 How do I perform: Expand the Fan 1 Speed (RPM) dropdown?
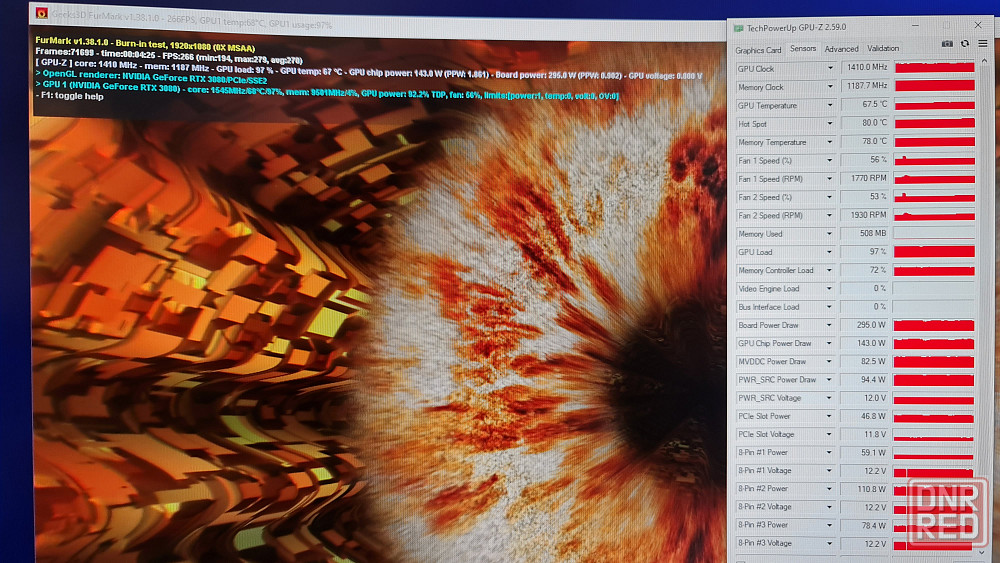pos(829,179)
